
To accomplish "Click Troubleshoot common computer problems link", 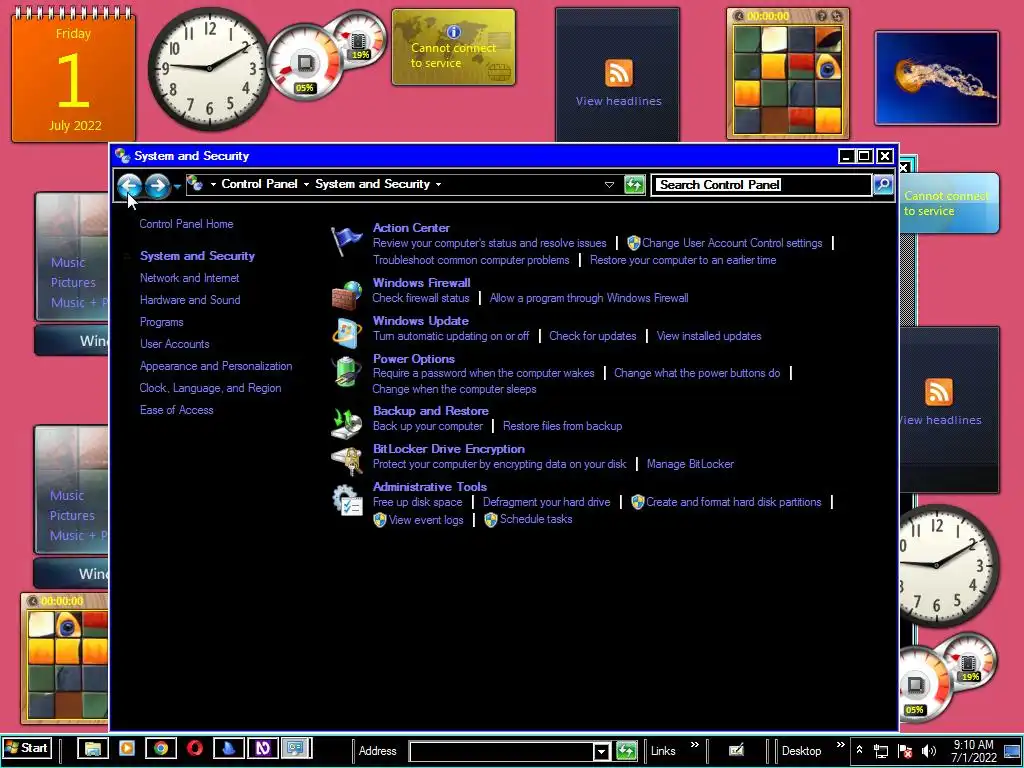I will [471, 260].
